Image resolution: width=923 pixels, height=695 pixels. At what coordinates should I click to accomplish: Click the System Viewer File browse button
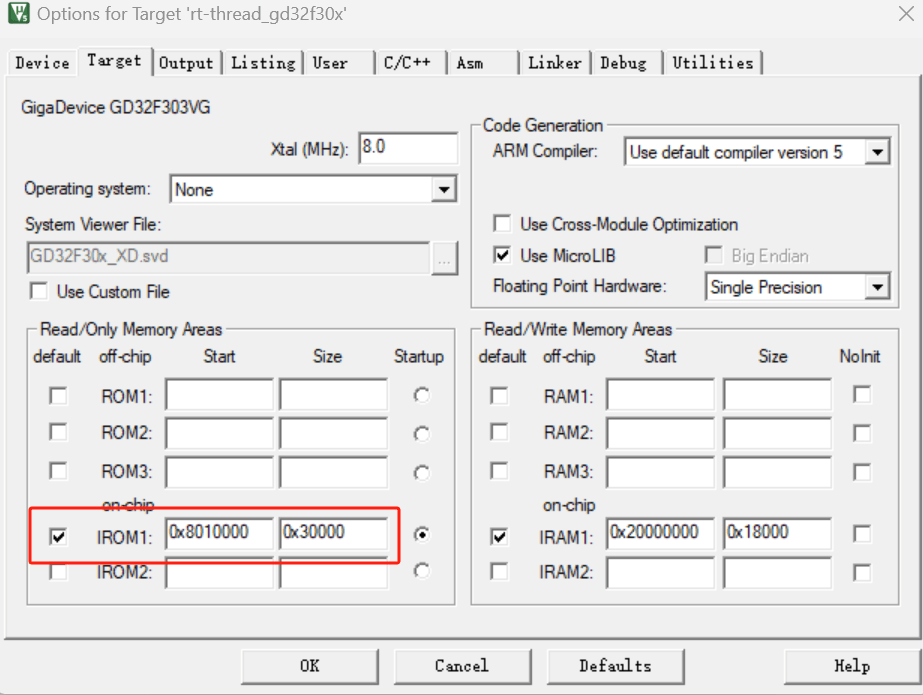point(445,257)
